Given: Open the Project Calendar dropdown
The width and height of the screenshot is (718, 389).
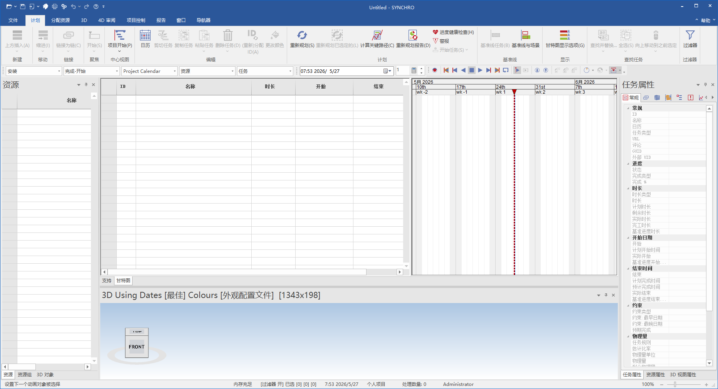Looking at the screenshot, I should (149, 71).
